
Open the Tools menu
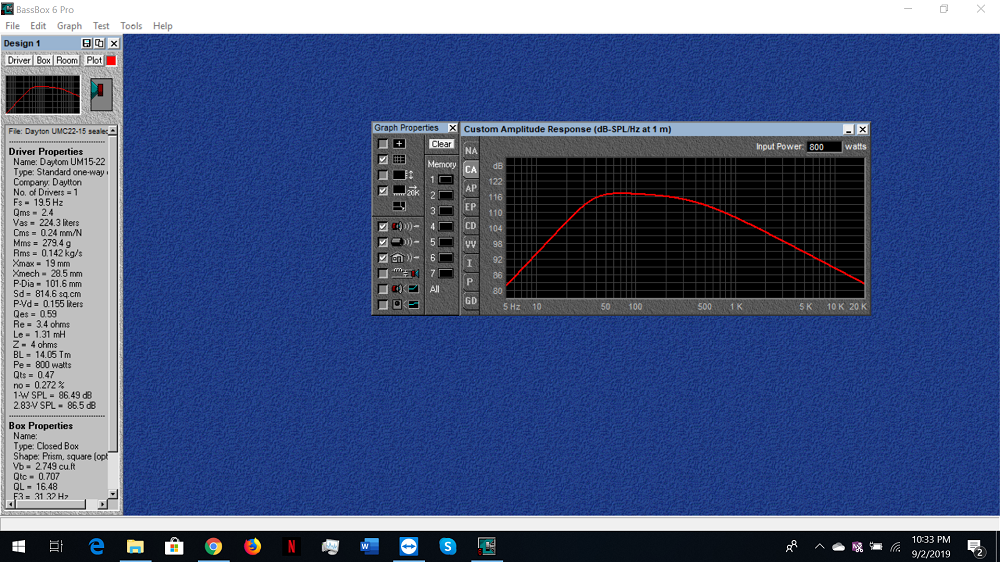pyautogui.click(x=131, y=26)
